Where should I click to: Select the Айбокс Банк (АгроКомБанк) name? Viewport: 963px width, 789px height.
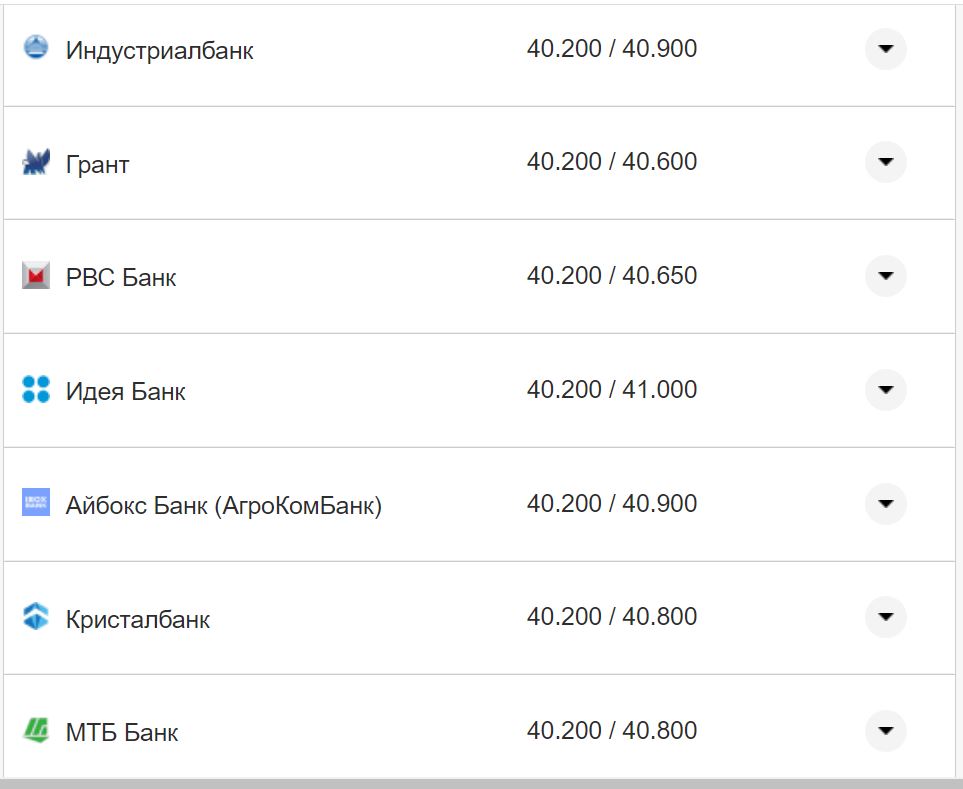[x=223, y=505]
